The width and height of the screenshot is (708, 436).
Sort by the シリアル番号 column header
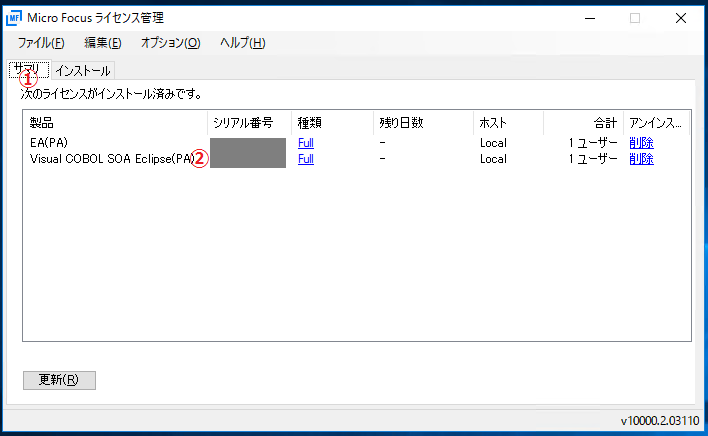pyautogui.click(x=249, y=123)
